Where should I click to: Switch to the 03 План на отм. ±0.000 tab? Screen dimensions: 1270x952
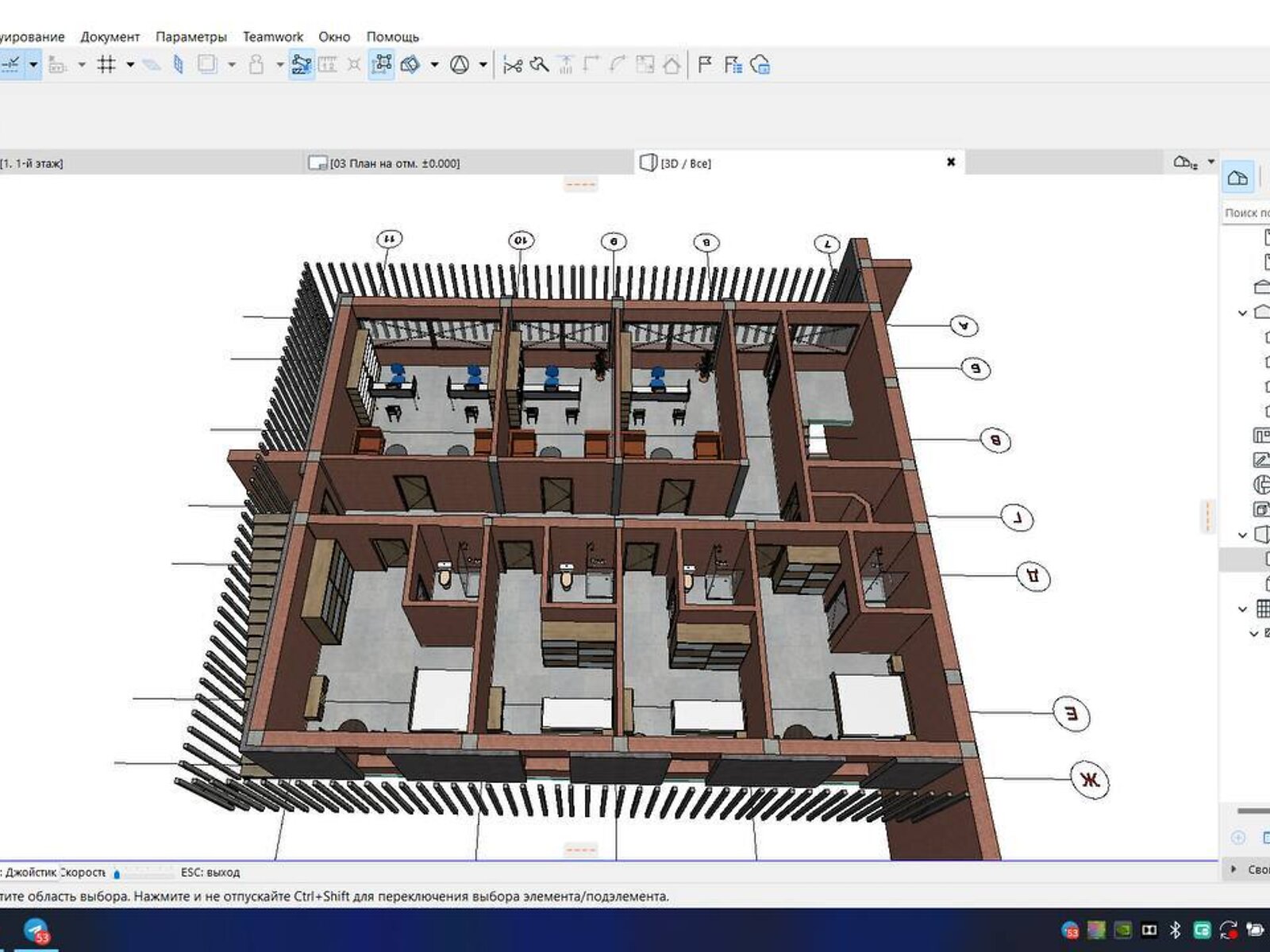394,163
